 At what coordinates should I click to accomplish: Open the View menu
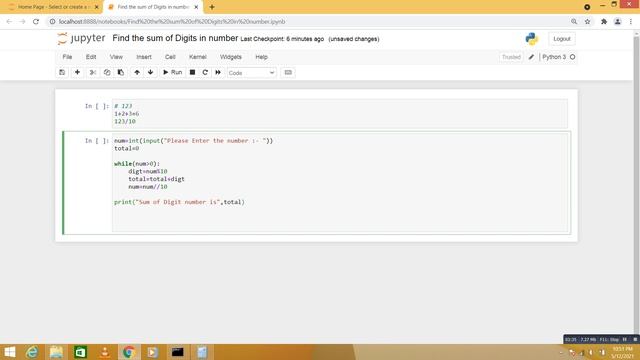[116, 57]
